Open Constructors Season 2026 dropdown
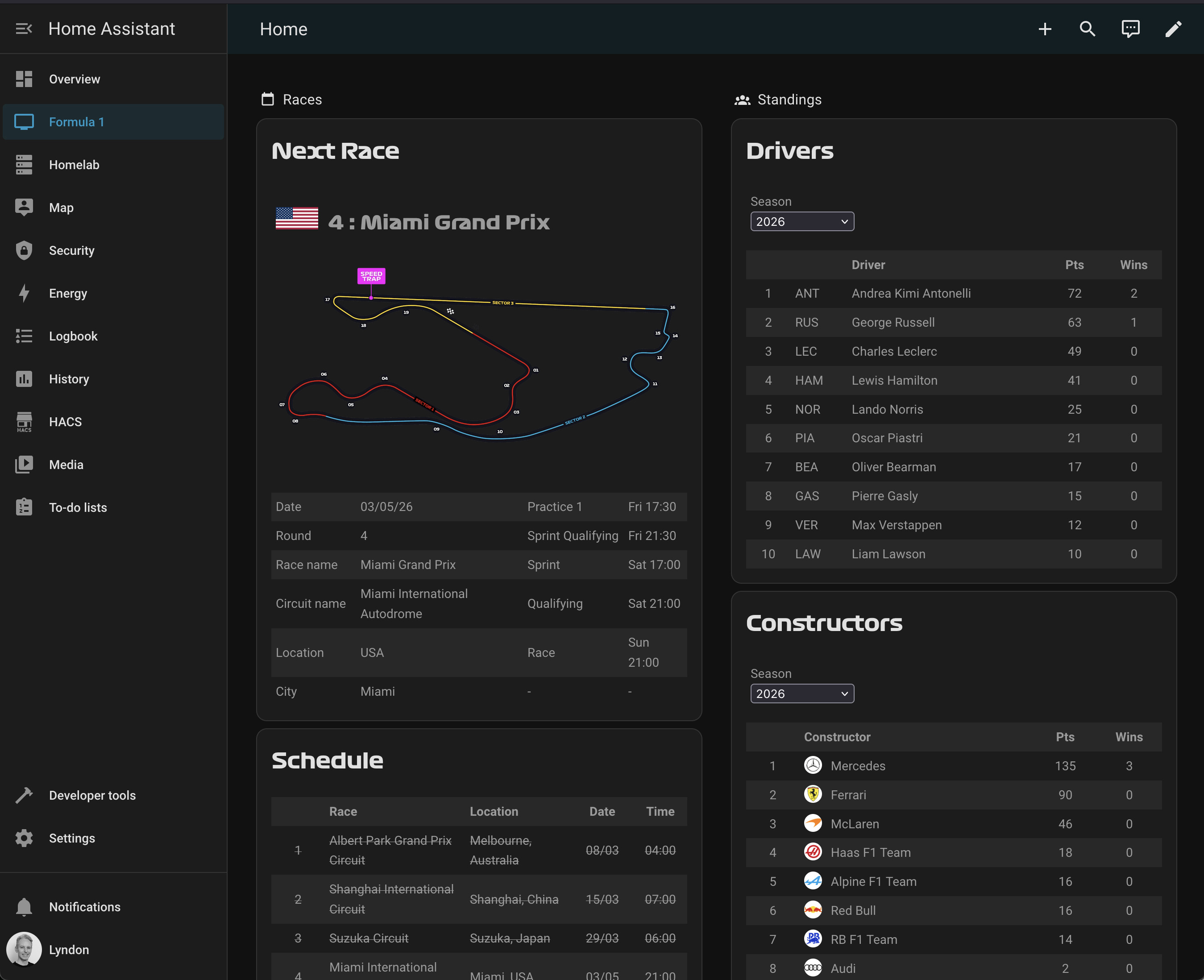1204x980 pixels. click(x=801, y=693)
